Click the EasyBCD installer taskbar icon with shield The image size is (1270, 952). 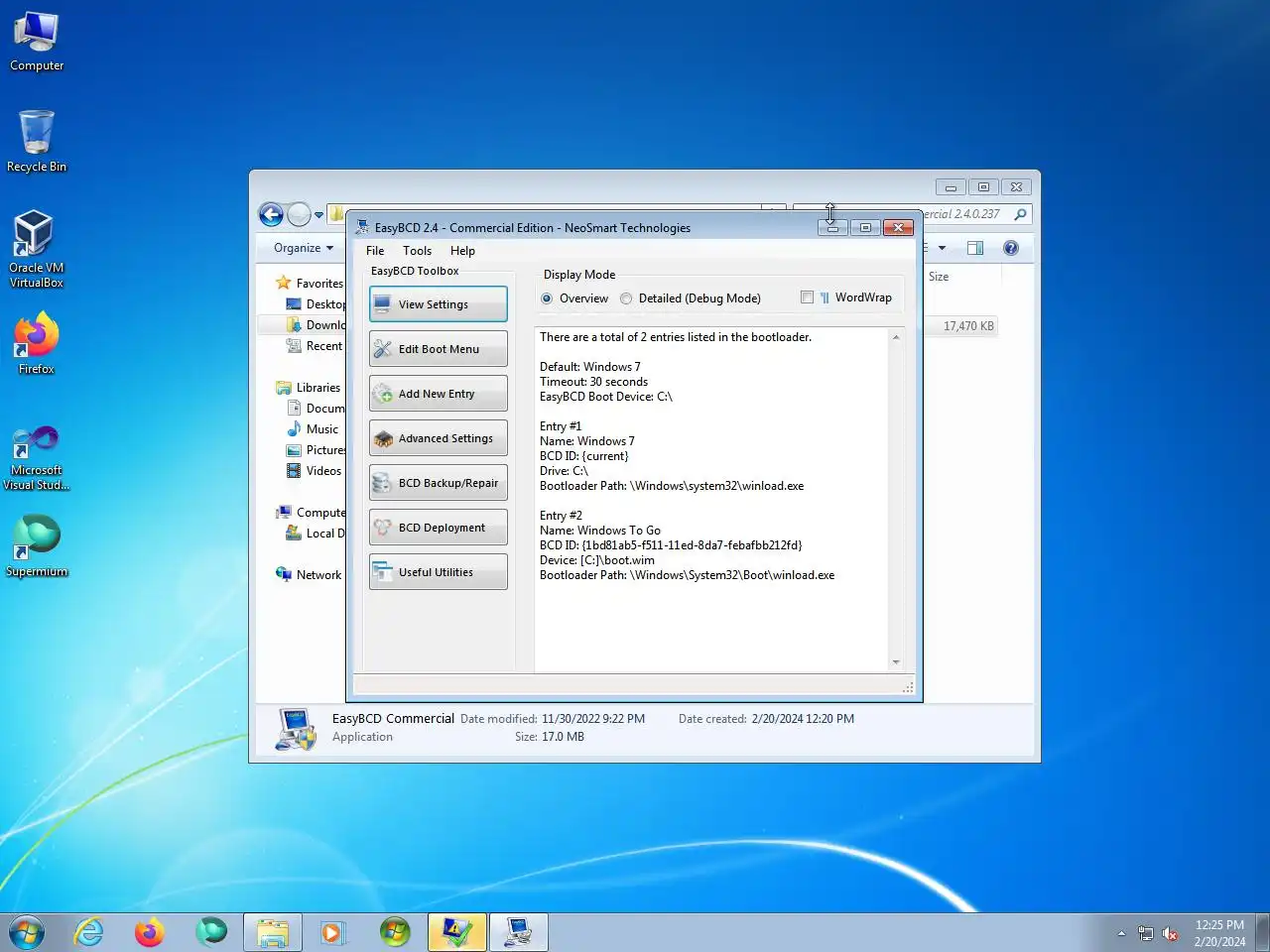click(x=457, y=932)
